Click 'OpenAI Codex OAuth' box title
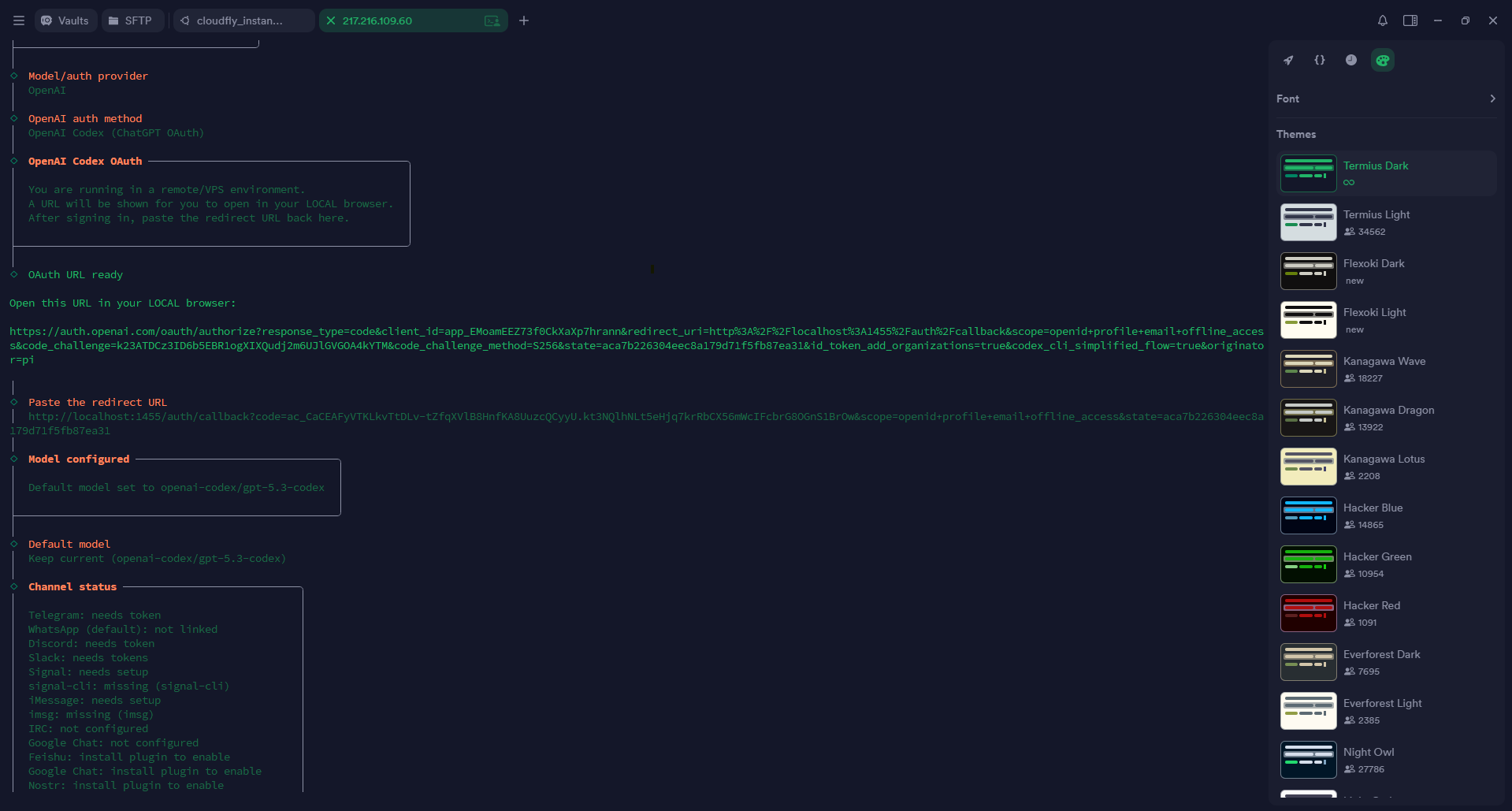The width and height of the screenshot is (1512, 811). (85, 161)
